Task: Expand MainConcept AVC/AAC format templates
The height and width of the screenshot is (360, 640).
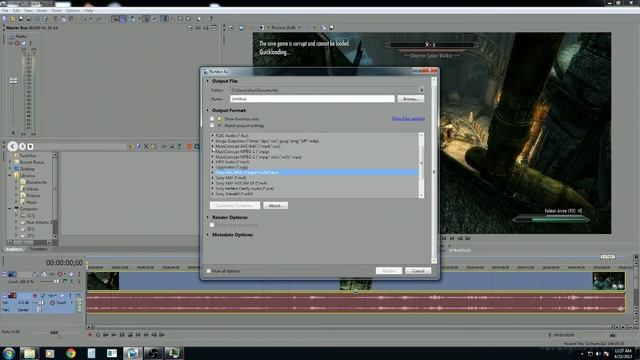Action: click(x=213, y=146)
